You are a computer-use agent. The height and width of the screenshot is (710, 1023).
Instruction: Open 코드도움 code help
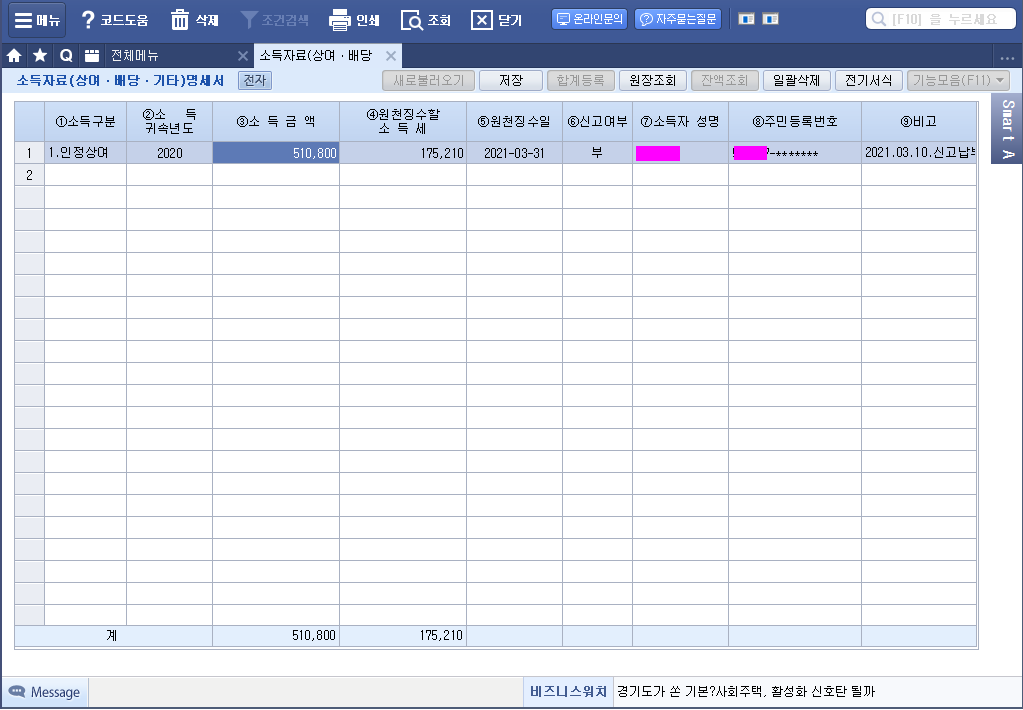tap(114, 20)
